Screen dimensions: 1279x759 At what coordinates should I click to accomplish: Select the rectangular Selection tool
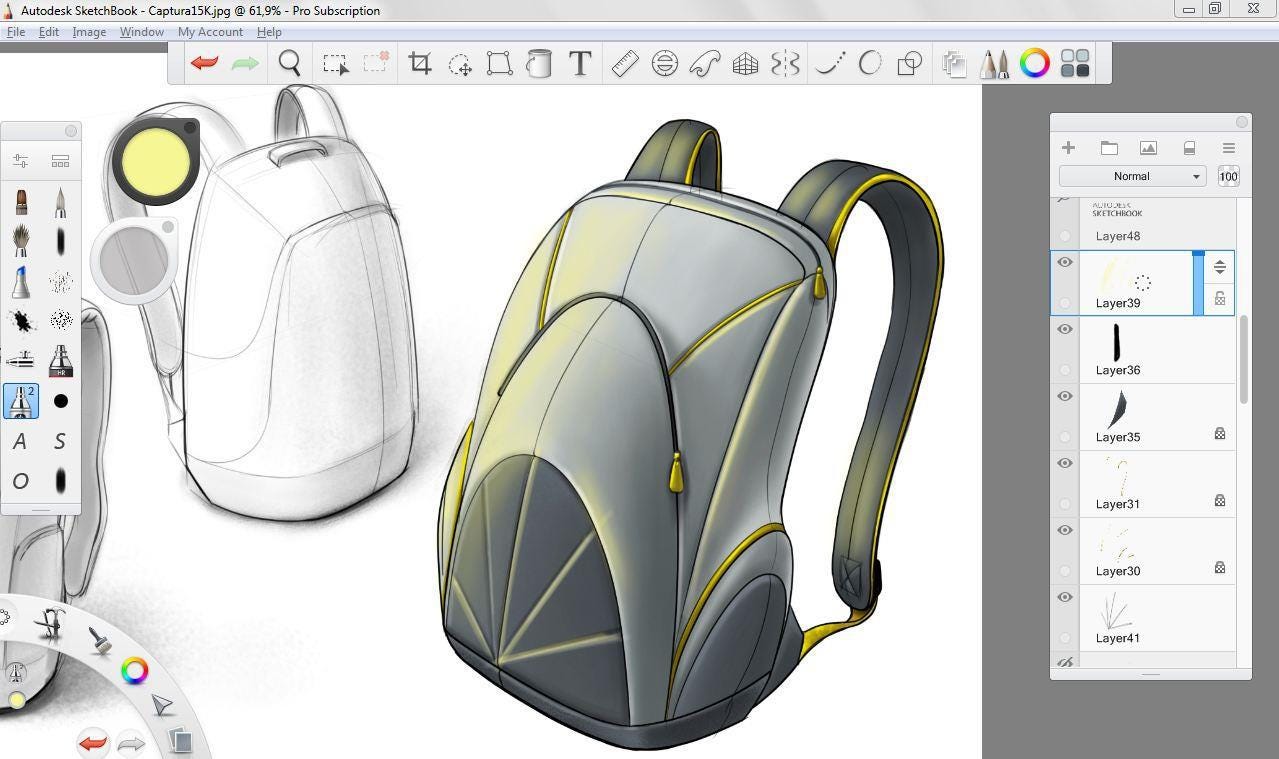pyautogui.click(x=336, y=64)
